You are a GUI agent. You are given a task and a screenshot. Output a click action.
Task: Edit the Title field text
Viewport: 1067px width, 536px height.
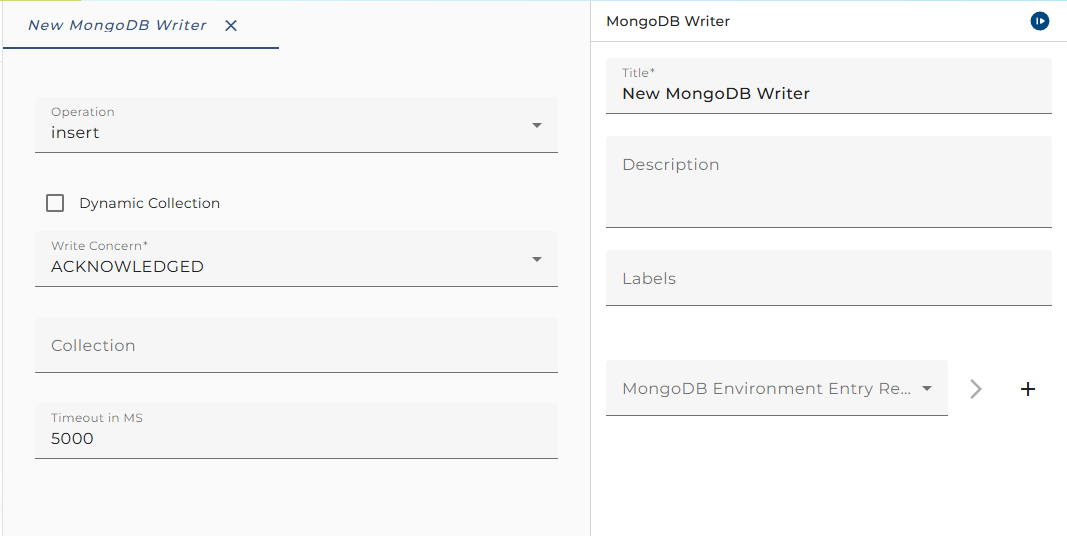(828, 86)
